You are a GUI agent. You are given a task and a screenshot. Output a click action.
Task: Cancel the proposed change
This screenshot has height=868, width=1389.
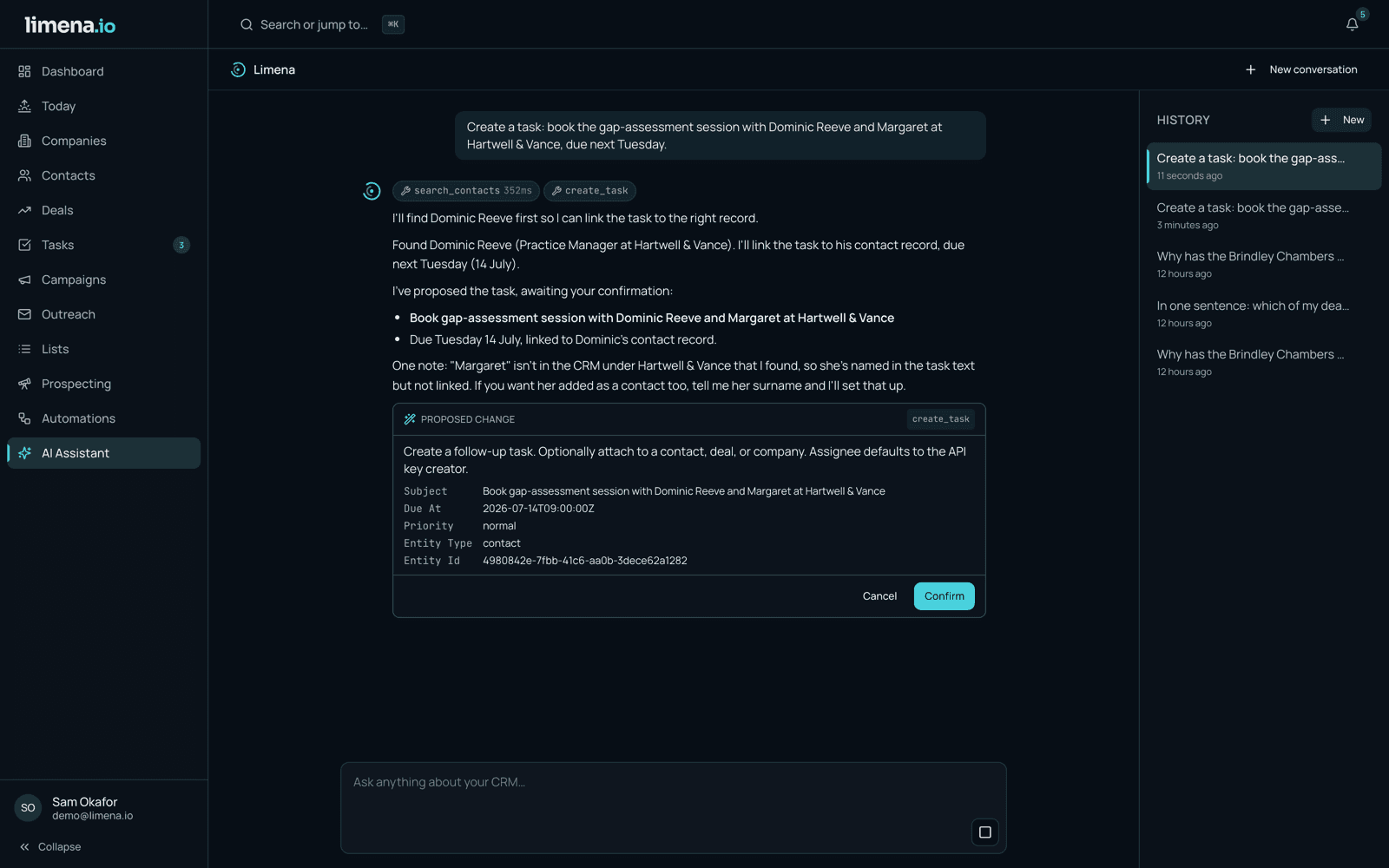click(x=879, y=596)
